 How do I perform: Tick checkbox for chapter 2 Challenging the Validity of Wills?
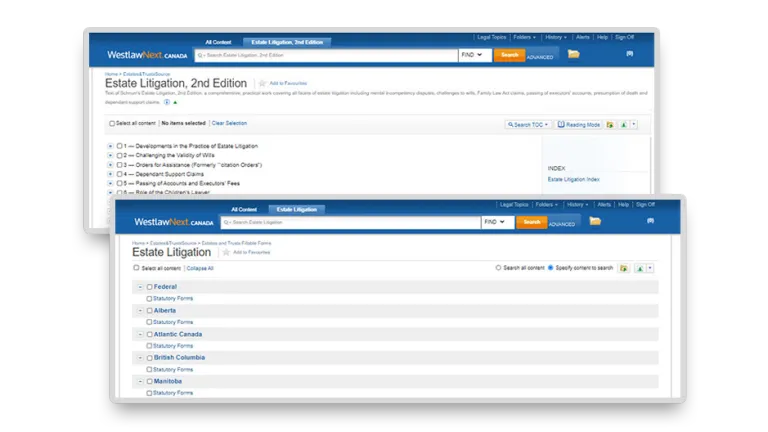click(x=120, y=155)
